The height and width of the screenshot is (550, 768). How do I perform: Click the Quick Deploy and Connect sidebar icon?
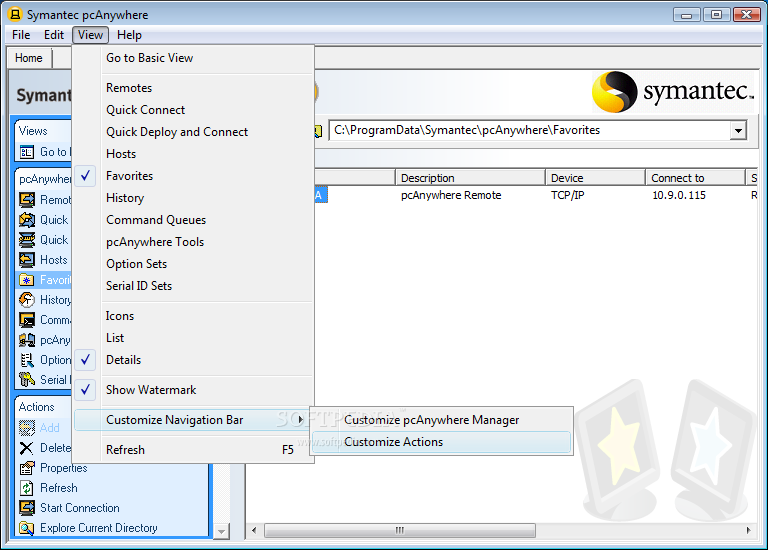[26, 240]
